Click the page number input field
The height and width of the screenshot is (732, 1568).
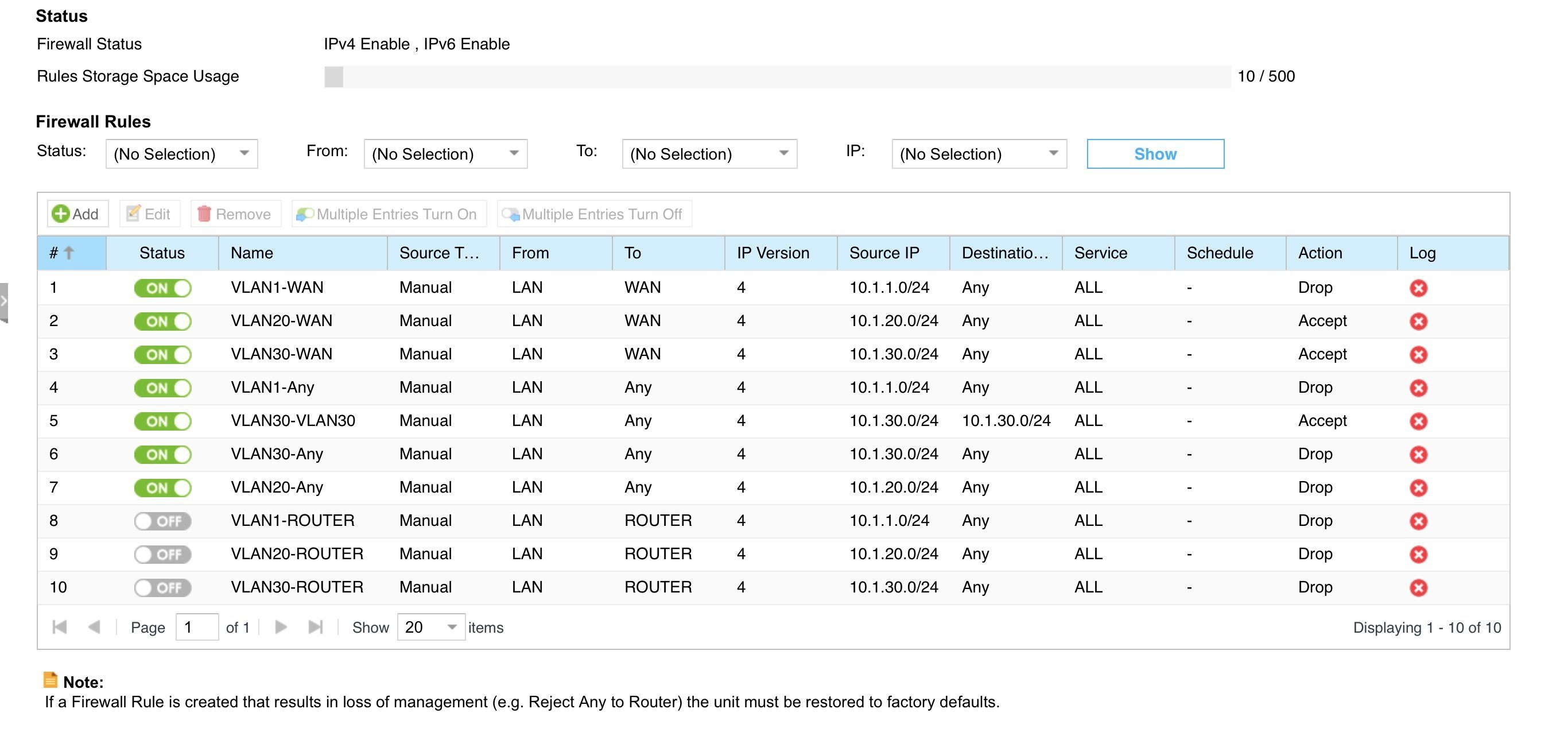click(x=197, y=628)
